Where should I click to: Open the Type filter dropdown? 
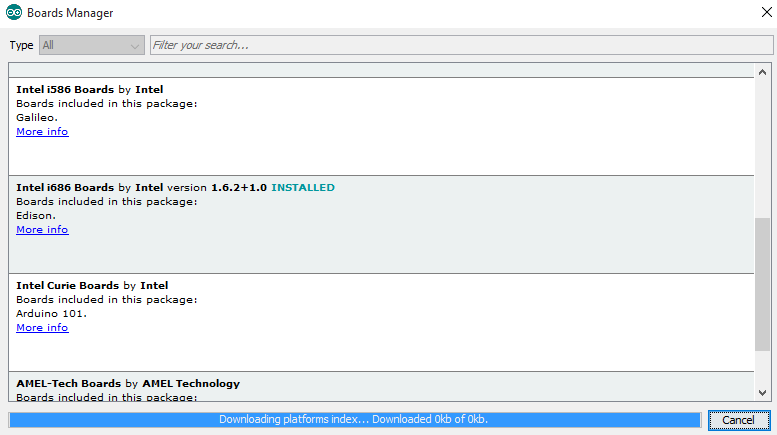click(92, 45)
